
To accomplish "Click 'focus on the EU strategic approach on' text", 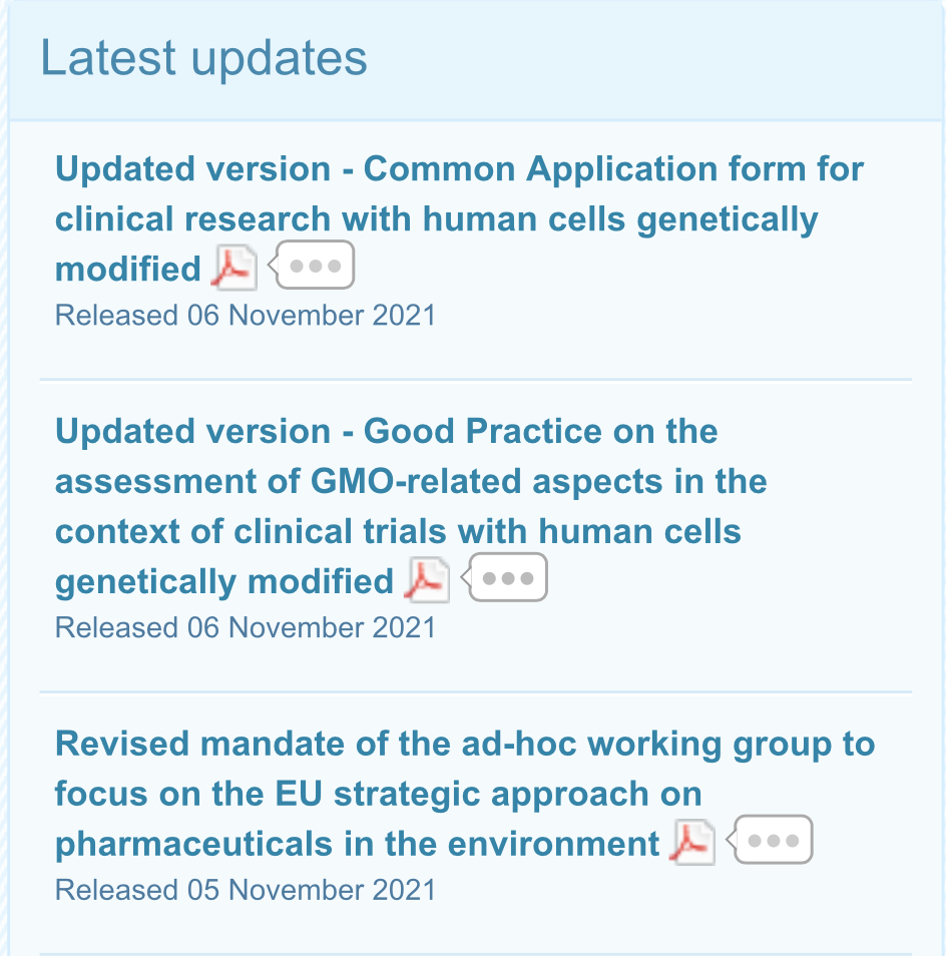I will pos(378,794).
